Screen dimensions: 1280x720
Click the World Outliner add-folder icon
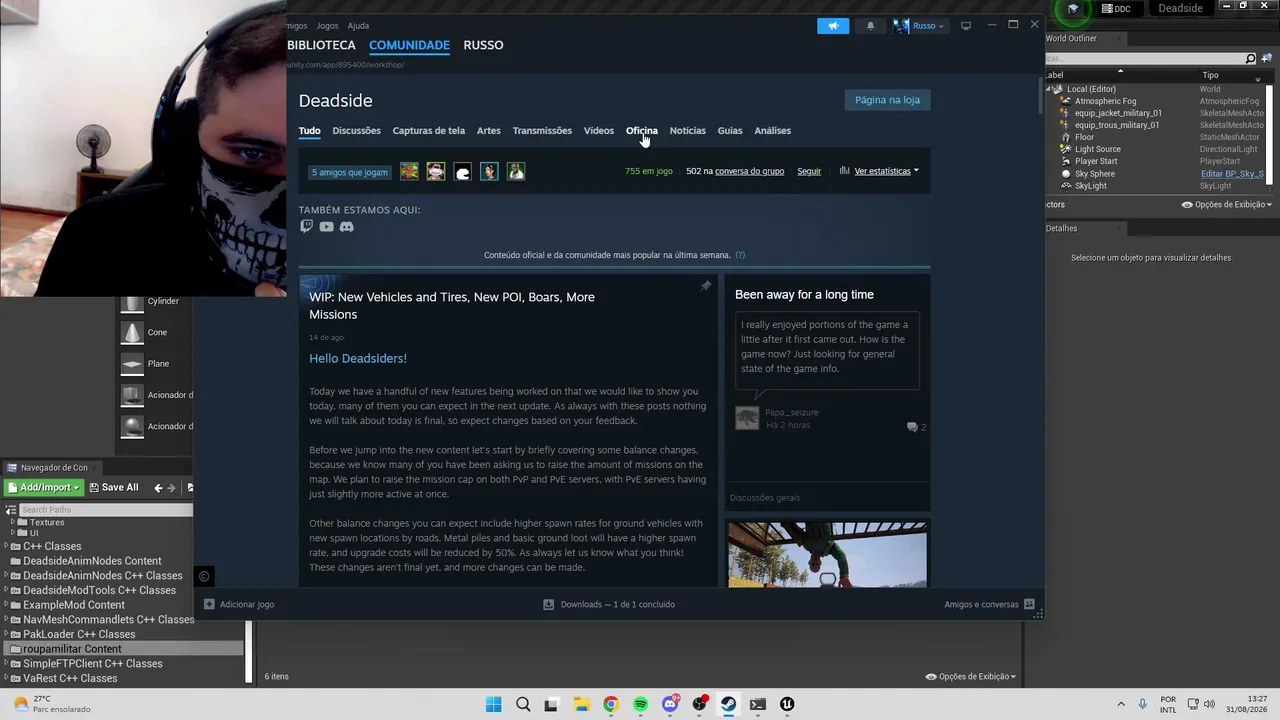(x=1267, y=59)
